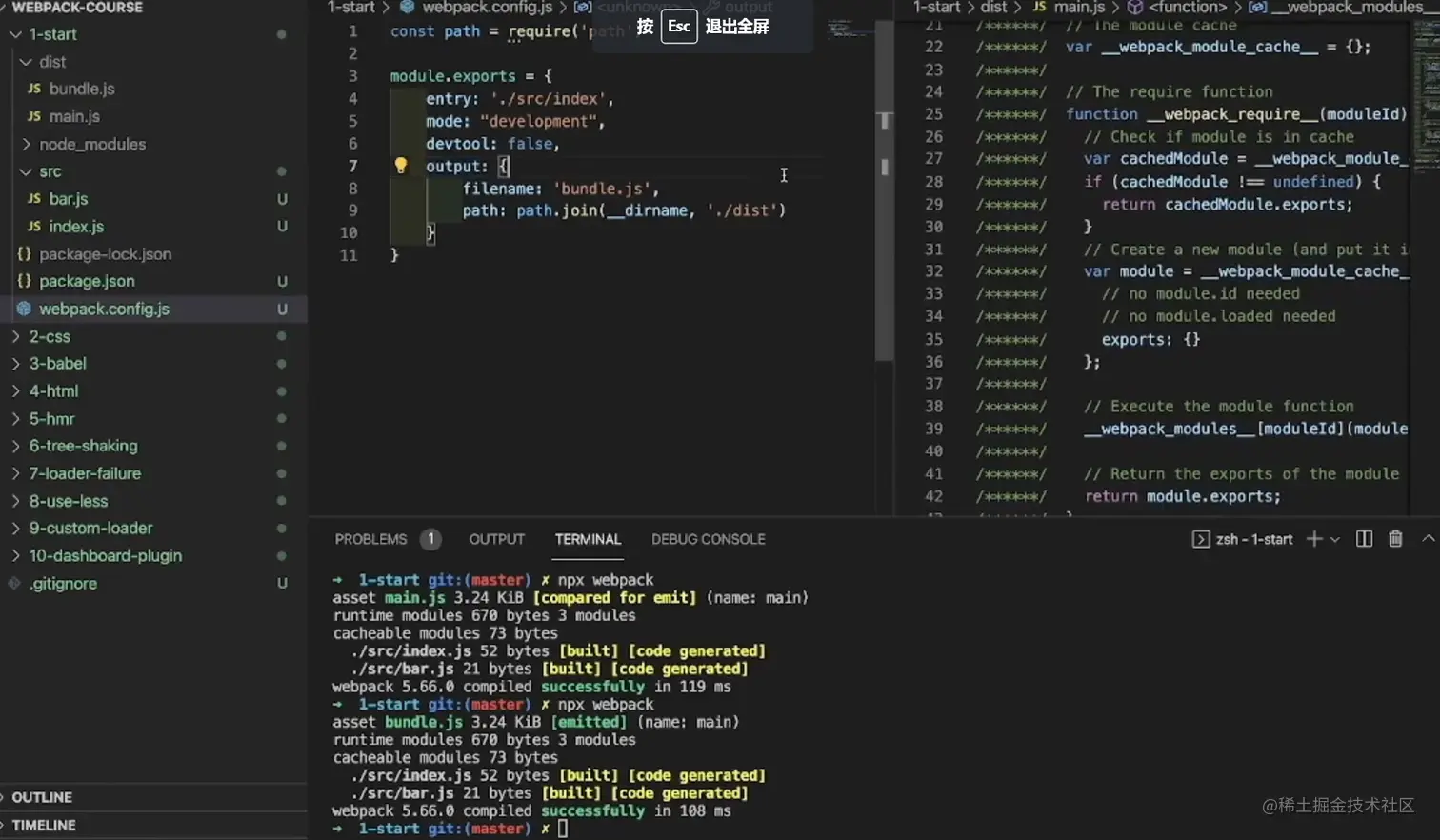
Task: Select the TERMINAL tab
Action: pos(588,539)
